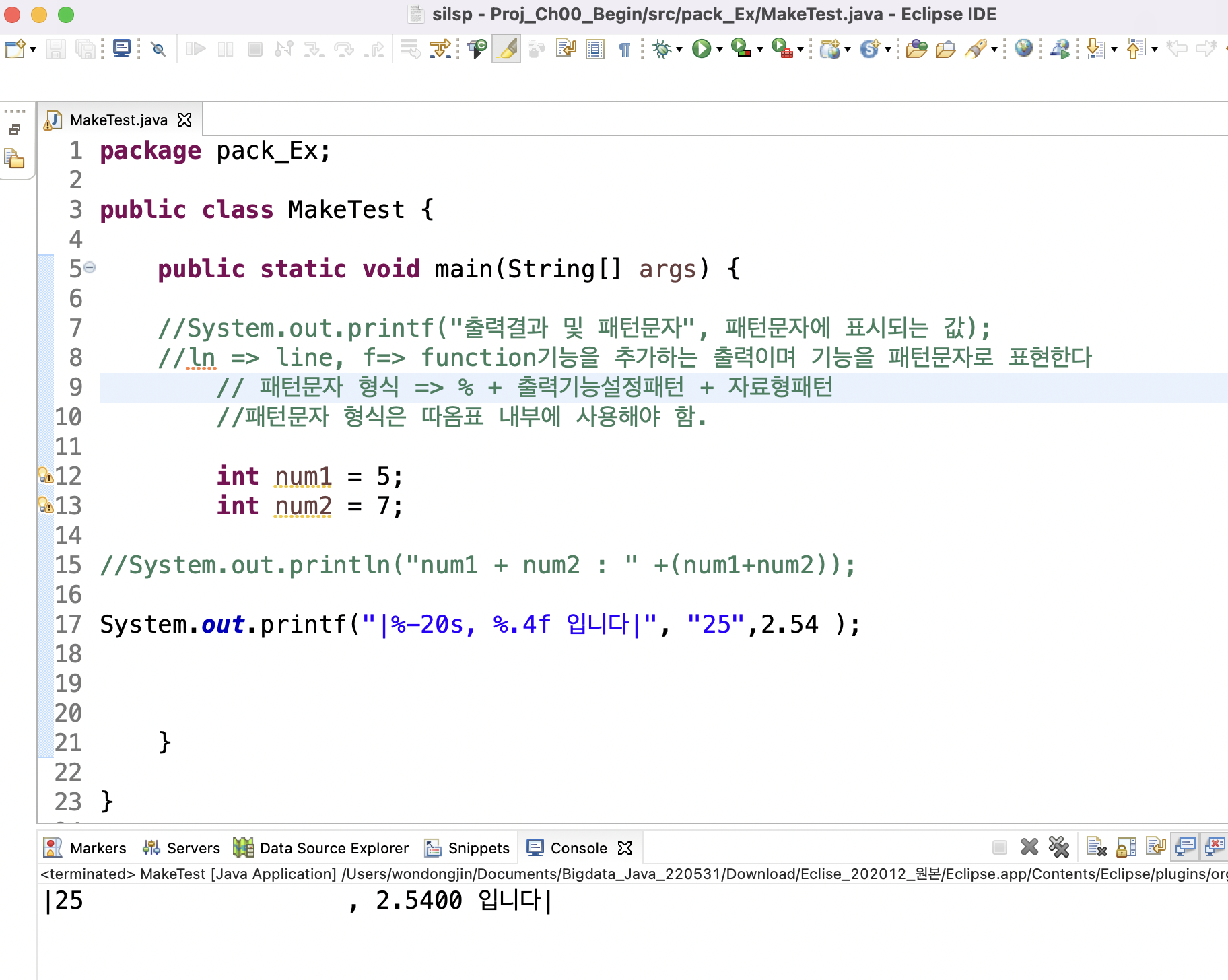Click Clear Console icon

[x=1097, y=847]
